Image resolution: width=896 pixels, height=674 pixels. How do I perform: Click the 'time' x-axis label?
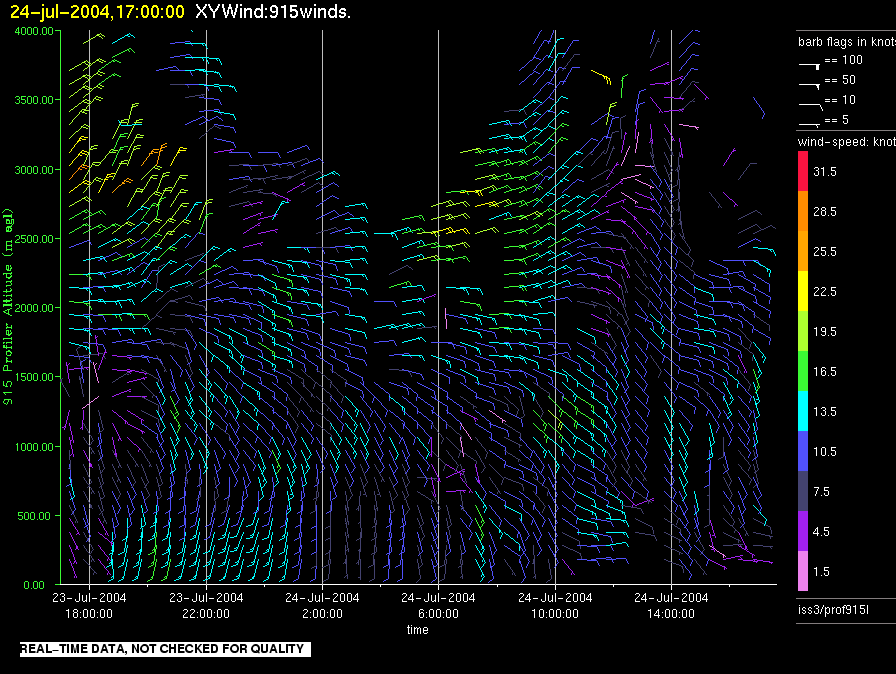418,629
